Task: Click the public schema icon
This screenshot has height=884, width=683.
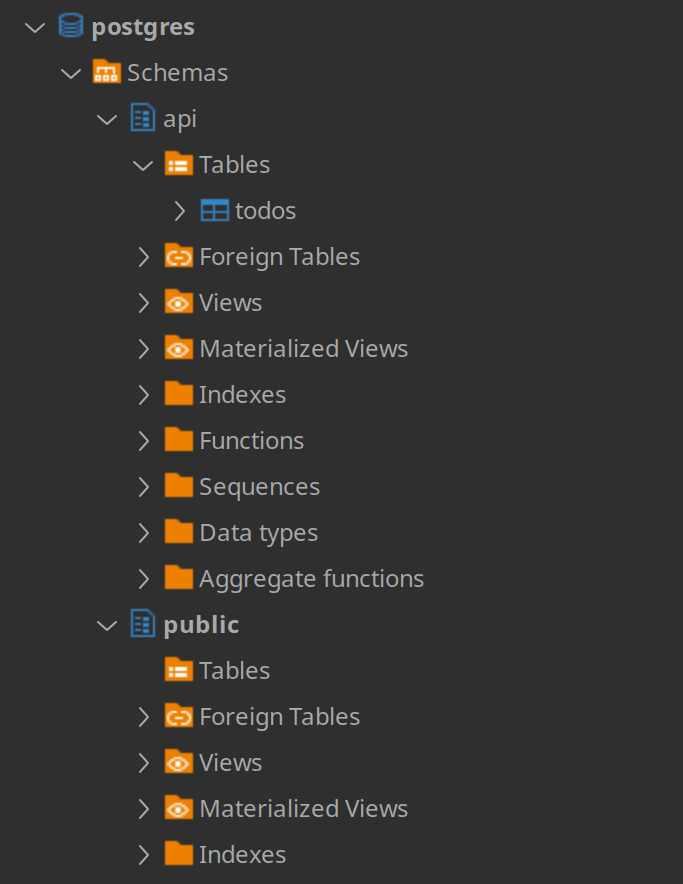Action: (x=143, y=624)
